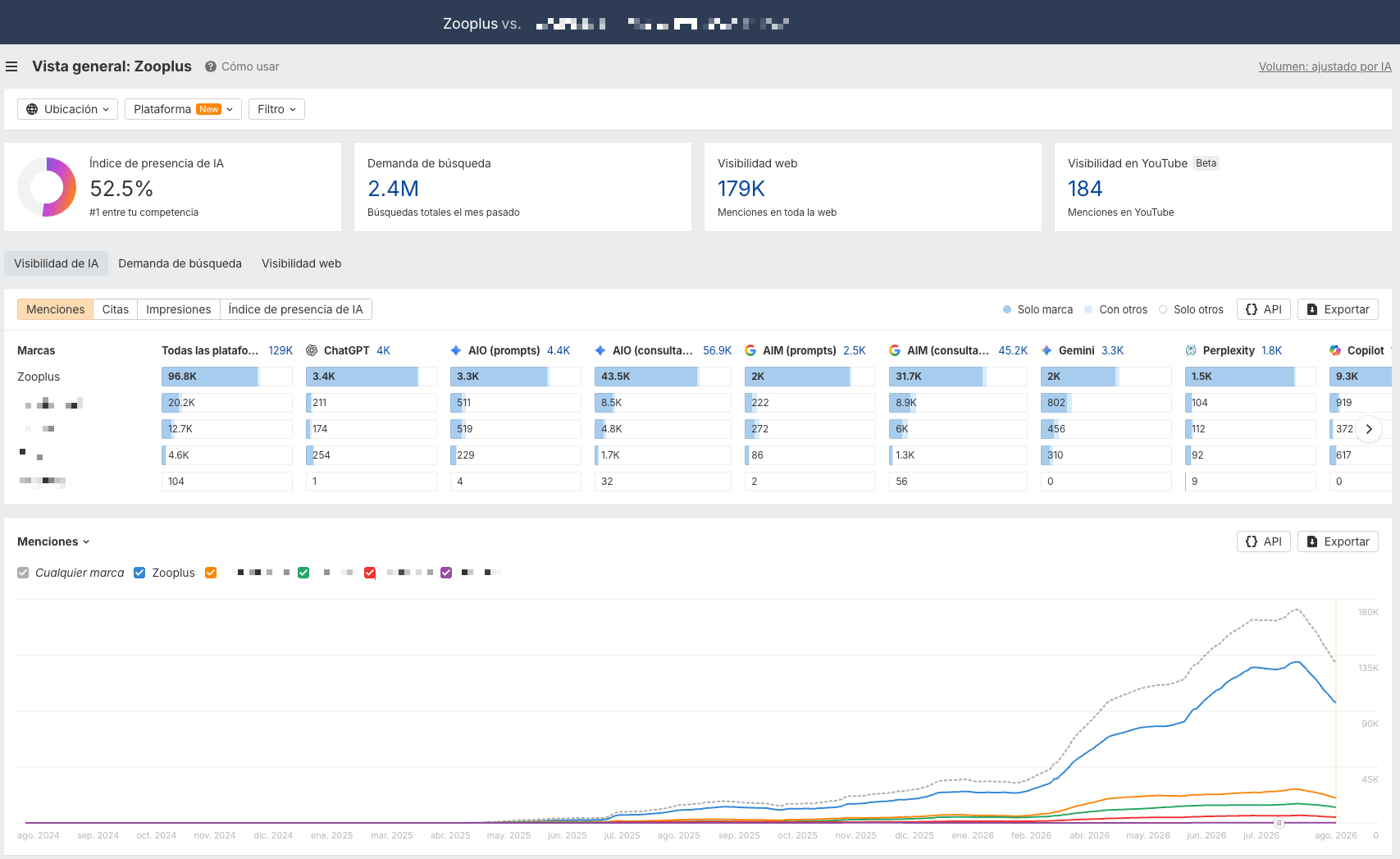
Task: Click the scroll-right arrow in brands table
Action: point(1369,429)
